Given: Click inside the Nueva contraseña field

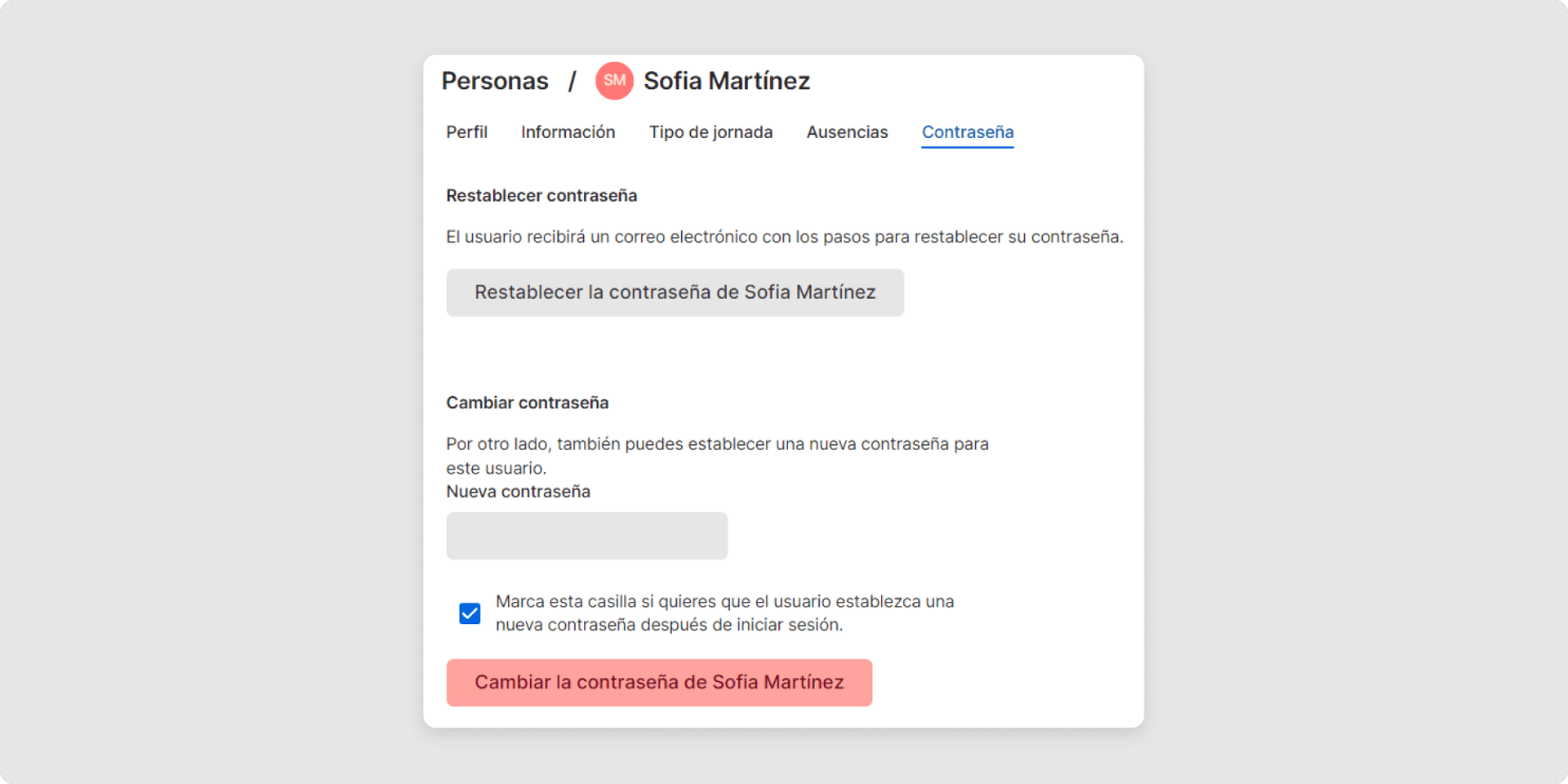Looking at the screenshot, I should coord(586,536).
